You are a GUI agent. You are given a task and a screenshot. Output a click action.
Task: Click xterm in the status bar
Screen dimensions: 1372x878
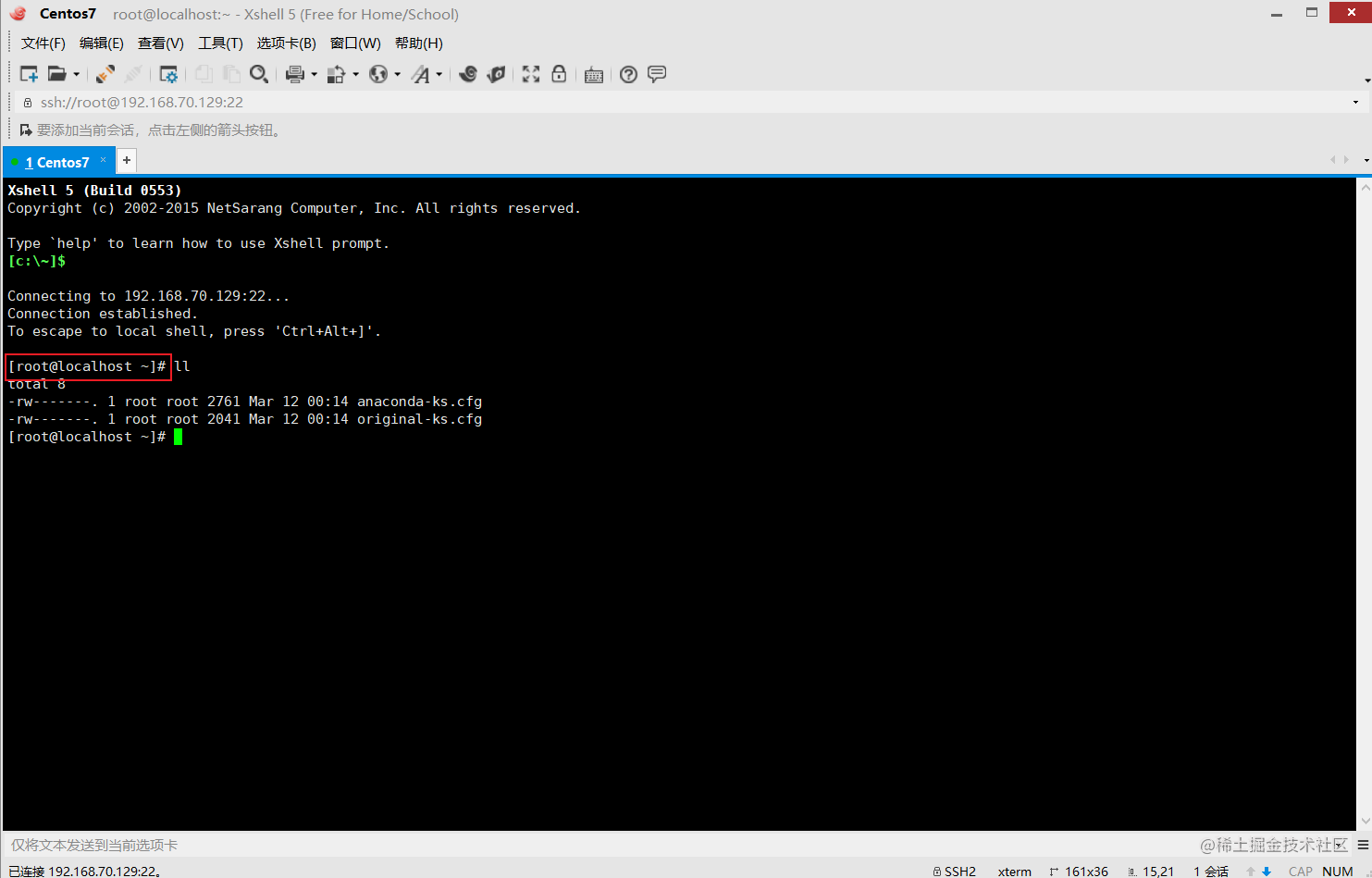pos(1015,872)
